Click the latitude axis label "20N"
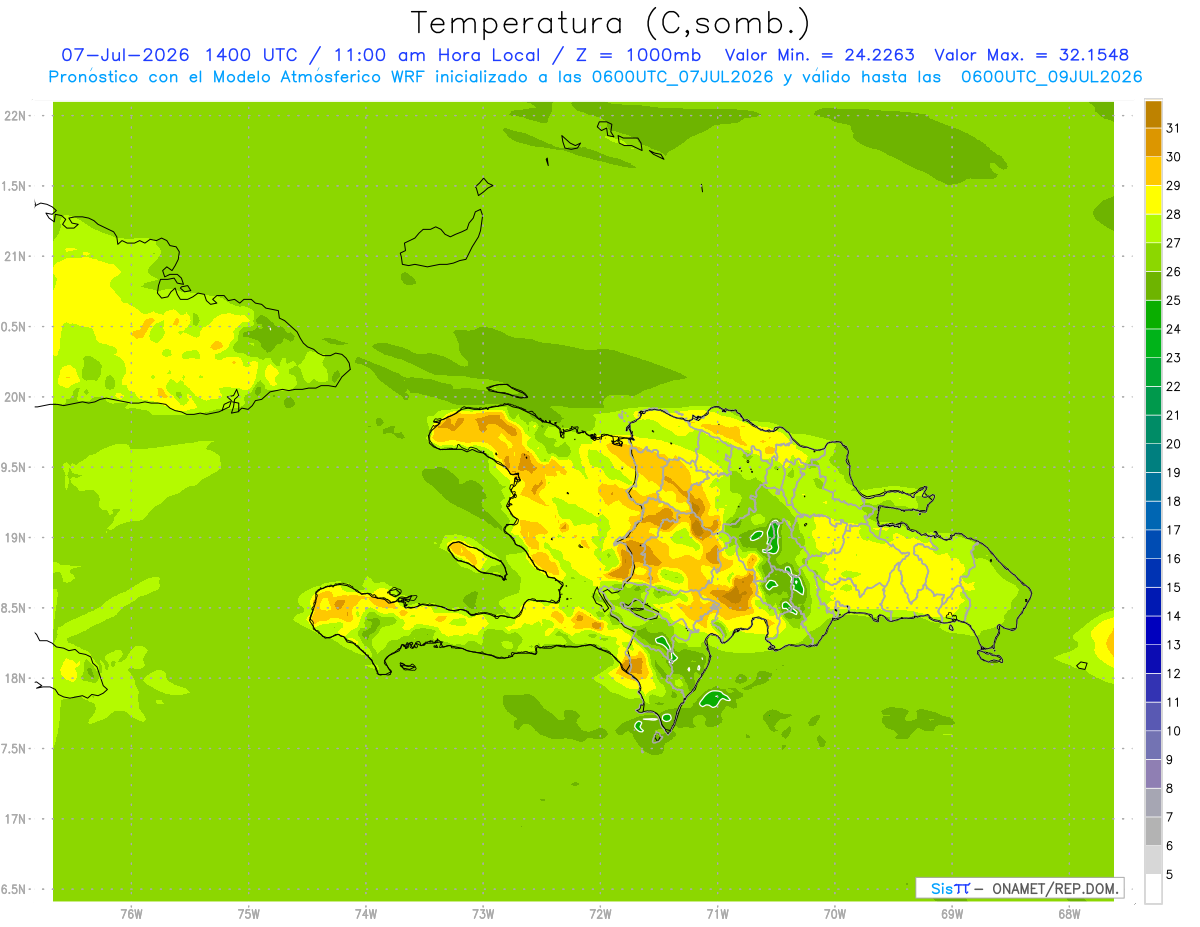 pyautogui.click(x=15, y=397)
